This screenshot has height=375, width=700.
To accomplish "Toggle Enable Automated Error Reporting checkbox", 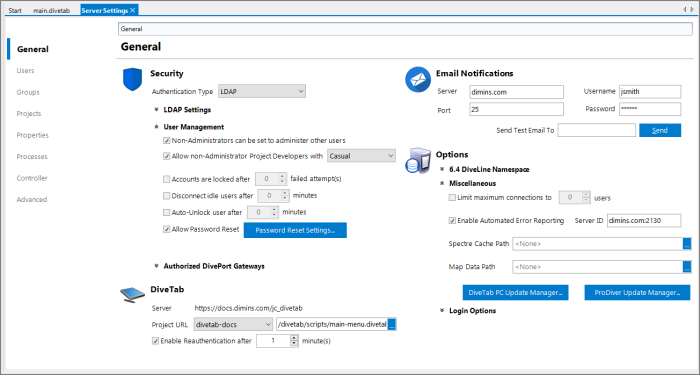I will pyautogui.click(x=452, y=221).
